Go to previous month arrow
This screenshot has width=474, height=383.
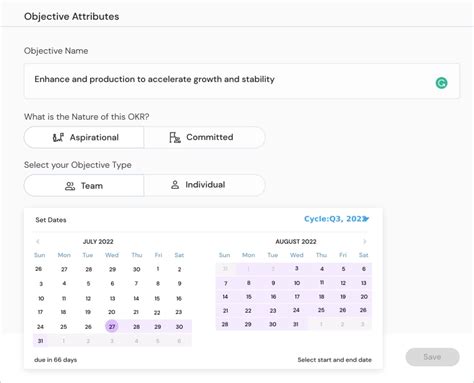38,241
